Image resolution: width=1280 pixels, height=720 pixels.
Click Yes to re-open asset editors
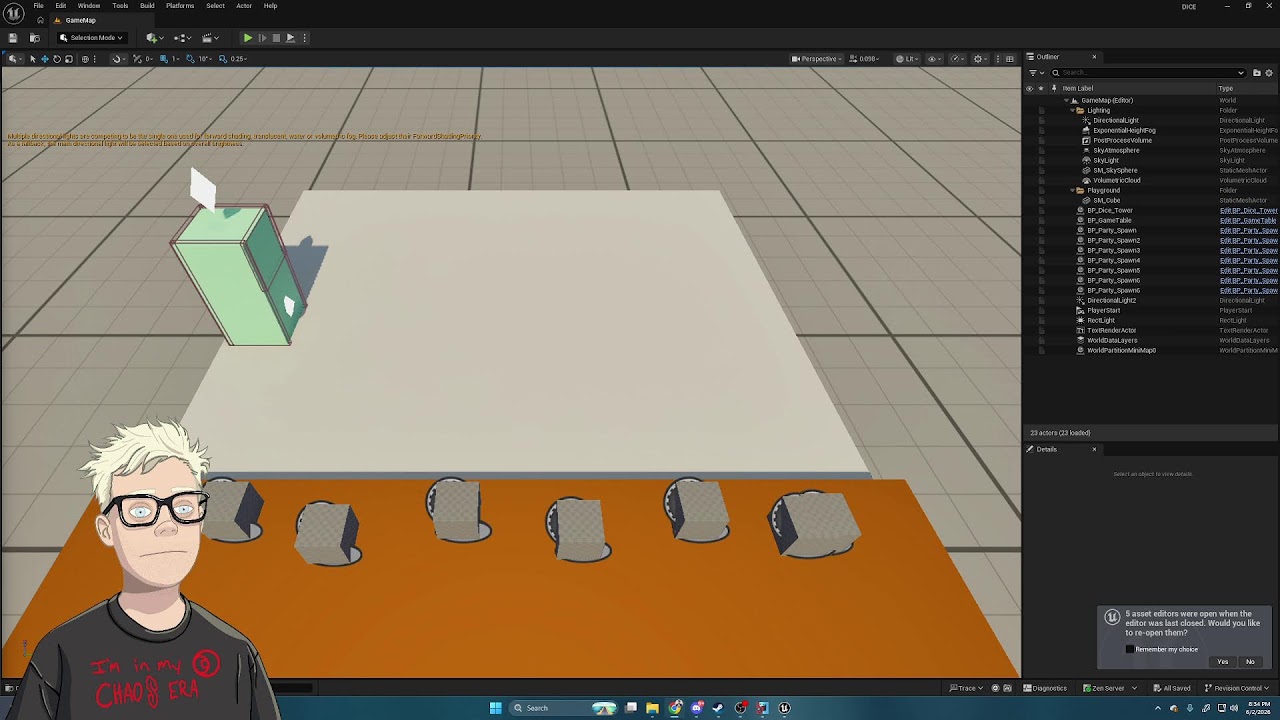tap(1222, 662)
